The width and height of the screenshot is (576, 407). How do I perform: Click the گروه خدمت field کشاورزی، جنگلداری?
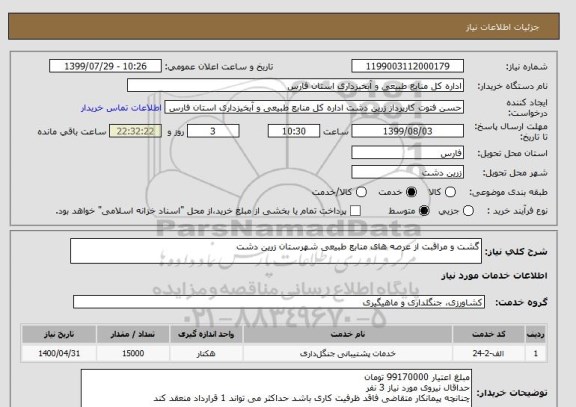(x=279, y=302)
